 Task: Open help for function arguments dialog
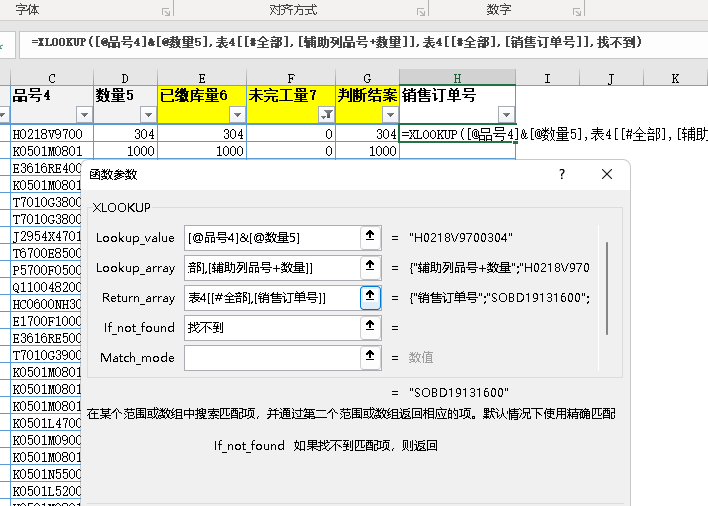click(562, 174)
